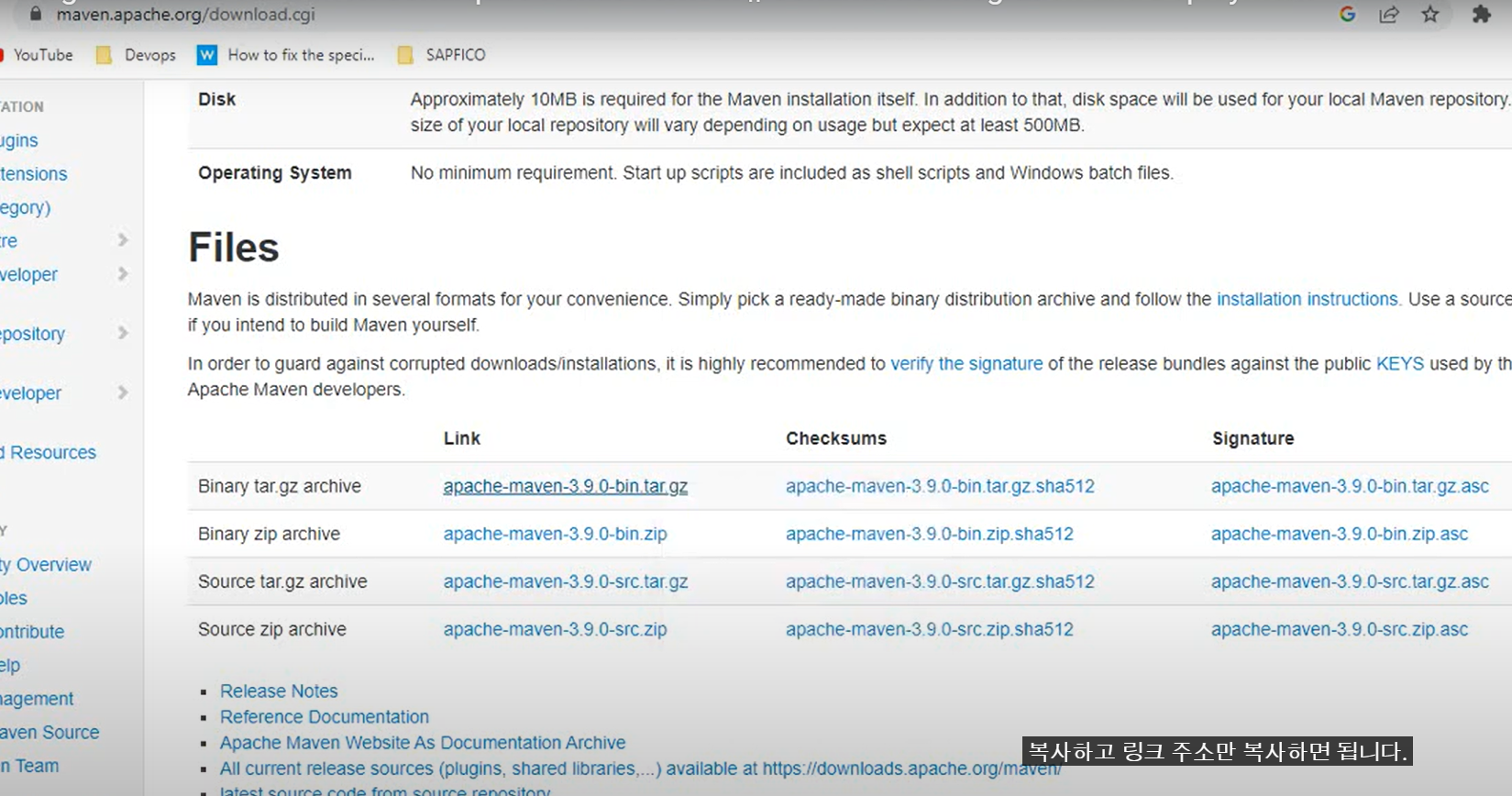1512x796 pixels.
Task: Open the browser extensions puzzle icon
Action: [1482, 14]
